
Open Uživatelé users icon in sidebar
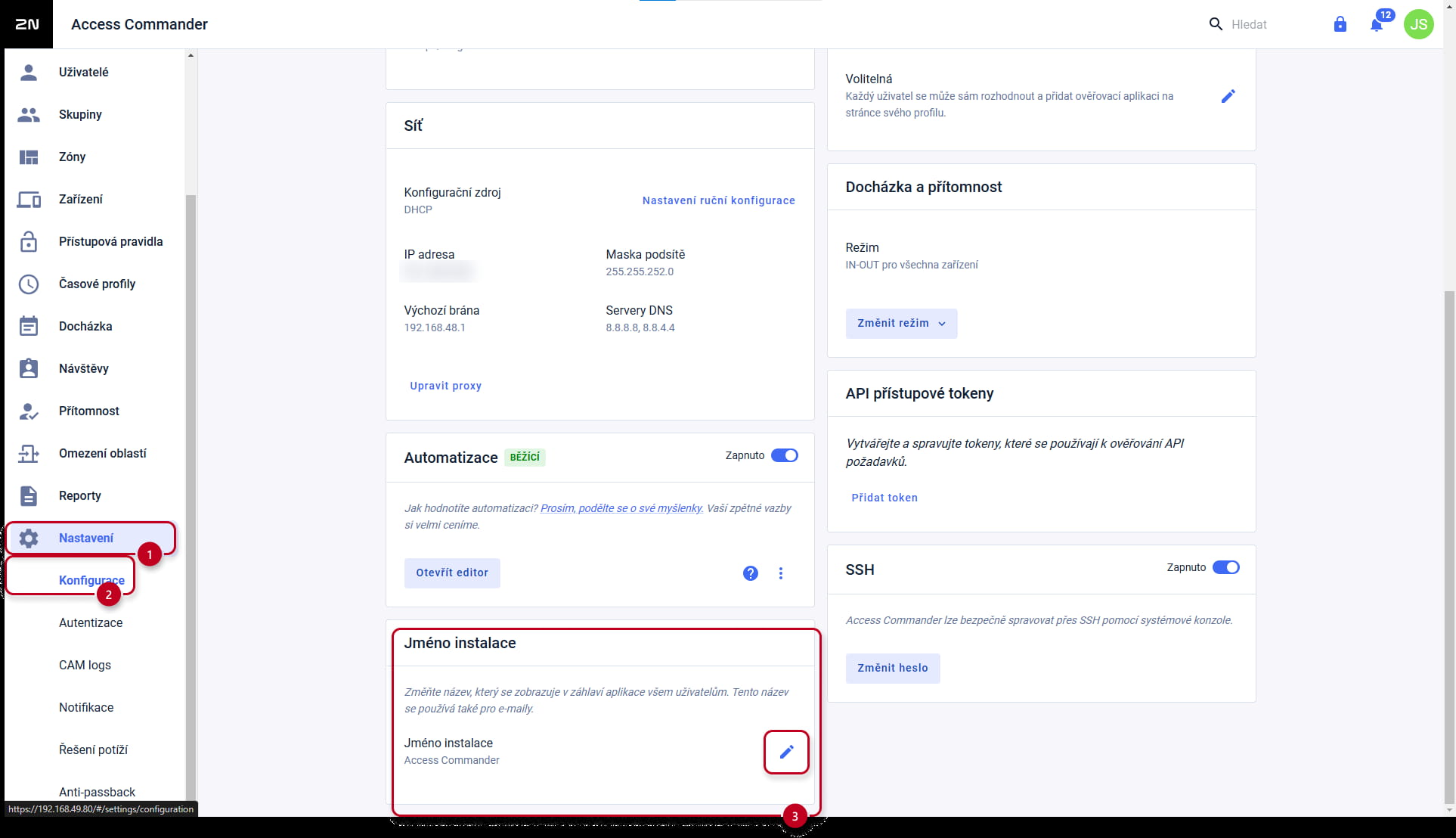click(x=29, y=72)
